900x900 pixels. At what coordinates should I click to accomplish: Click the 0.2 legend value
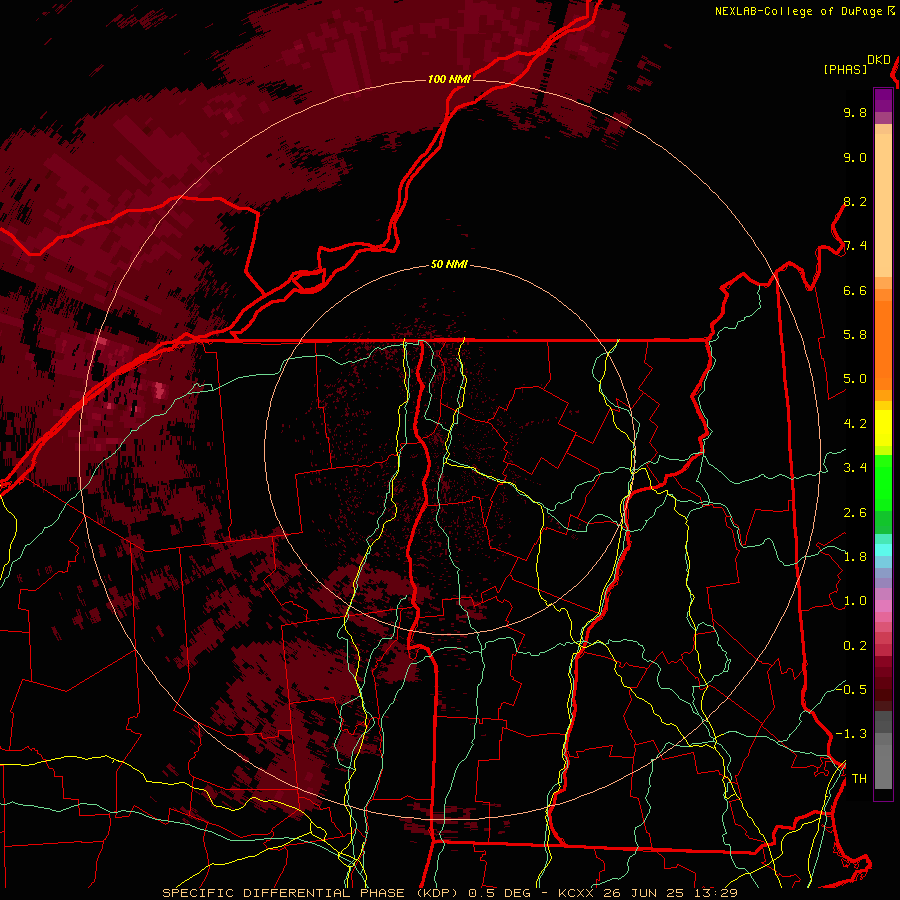pos(855,646)
